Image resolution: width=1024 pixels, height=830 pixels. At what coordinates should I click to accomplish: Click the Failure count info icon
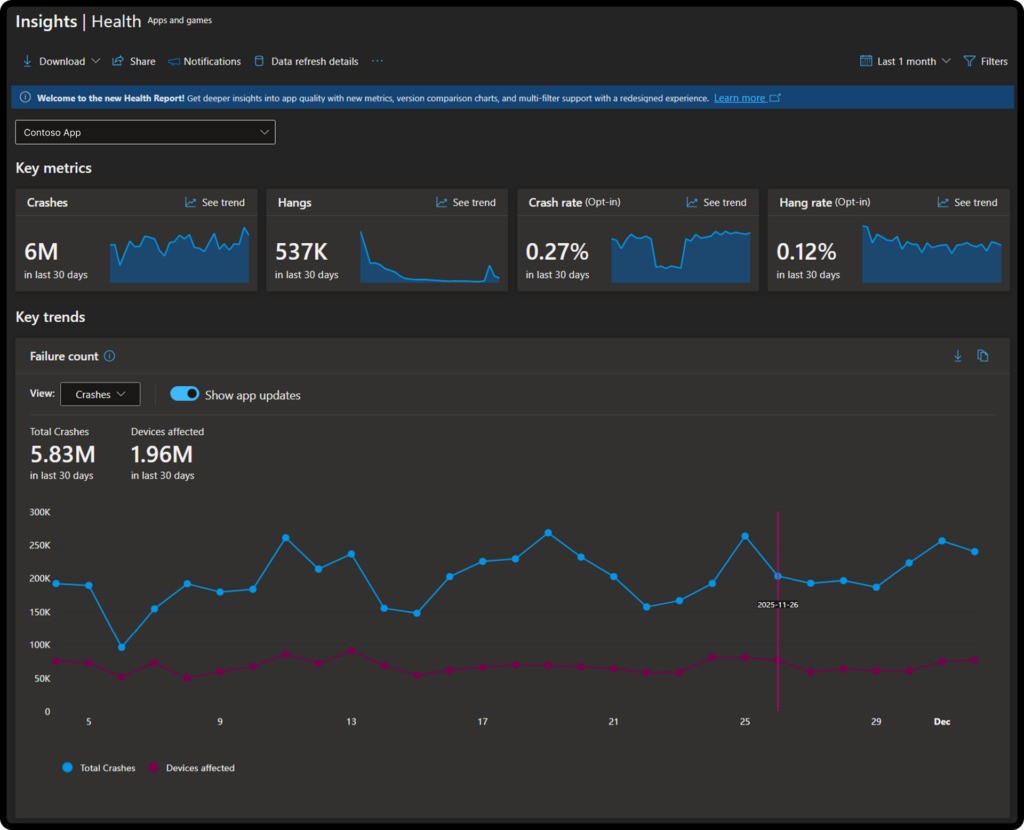click(x=110, y=356)
